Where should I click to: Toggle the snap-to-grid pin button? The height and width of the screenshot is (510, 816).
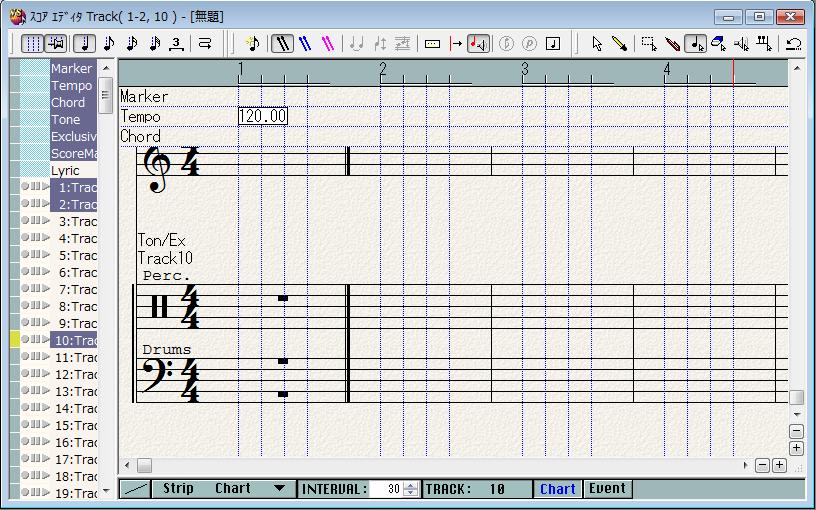(x=55, y=44)
